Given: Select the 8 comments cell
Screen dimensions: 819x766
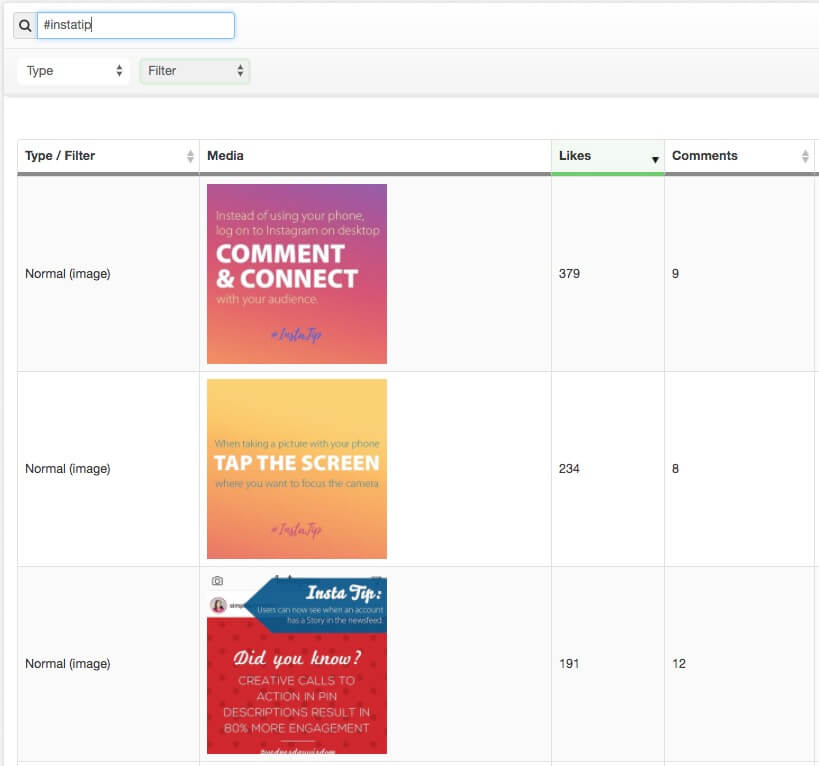Looking at the screenshot, I should tap(739, 469).
